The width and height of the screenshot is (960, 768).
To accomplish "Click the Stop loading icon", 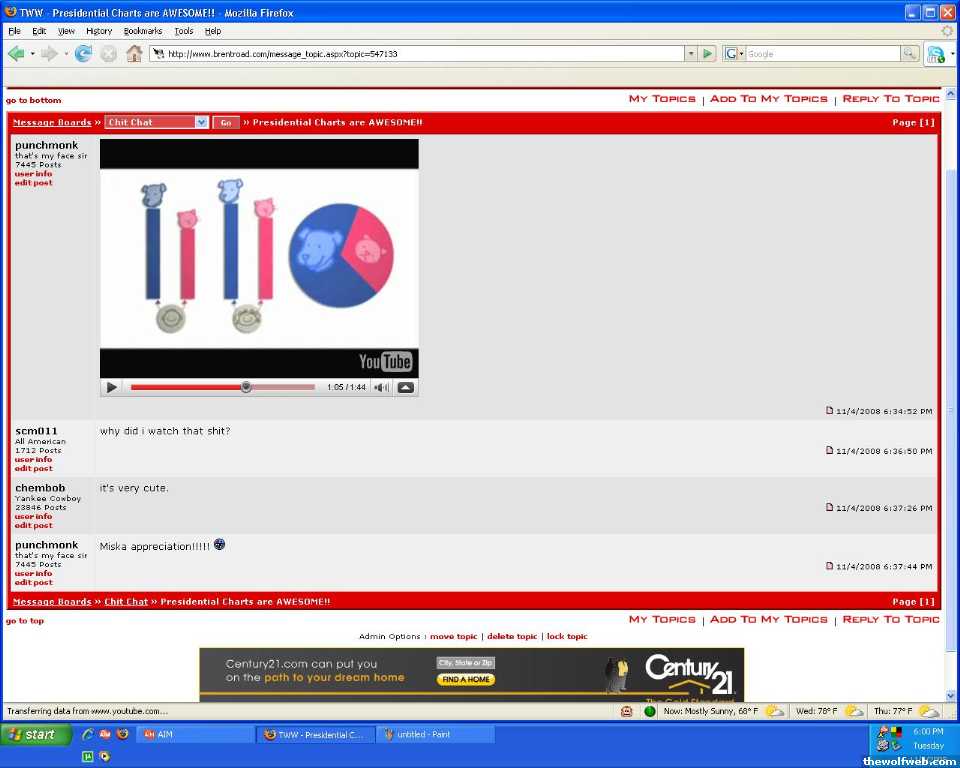I will coord(108,54).
